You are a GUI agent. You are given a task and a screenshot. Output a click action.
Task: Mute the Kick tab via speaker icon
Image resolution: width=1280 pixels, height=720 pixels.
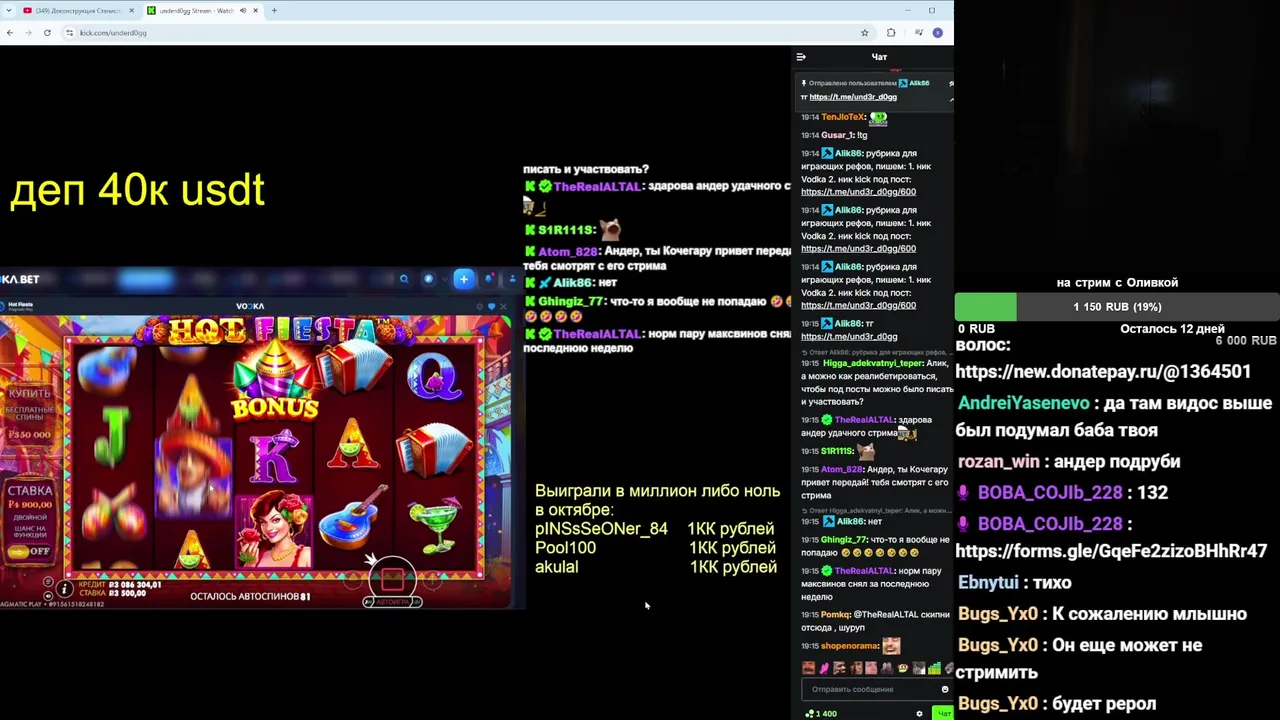click(x=243, y=11)
